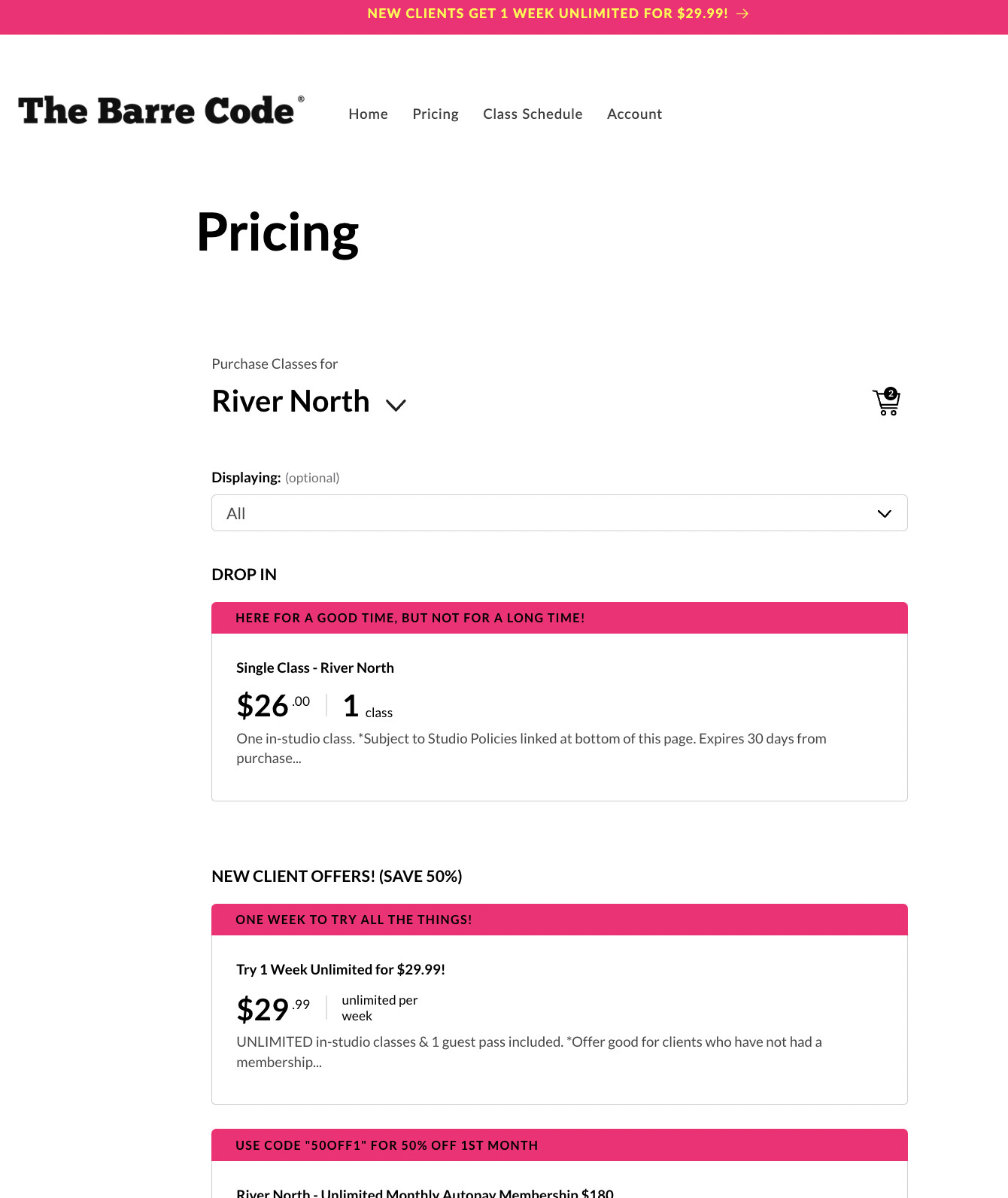Click the 'One week to try' card header

pyautogui.click(x=559, y=920)
